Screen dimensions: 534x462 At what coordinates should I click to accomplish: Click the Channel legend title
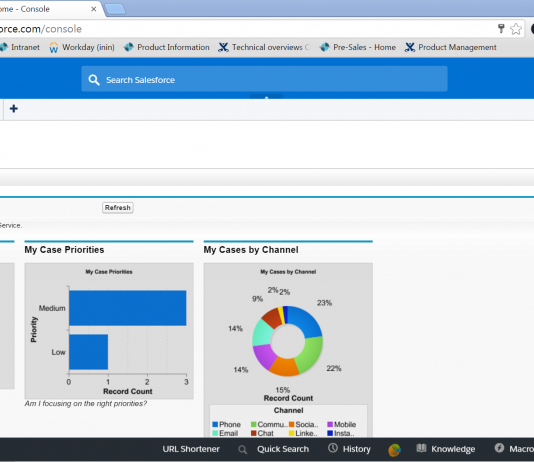tap(288, 411)
